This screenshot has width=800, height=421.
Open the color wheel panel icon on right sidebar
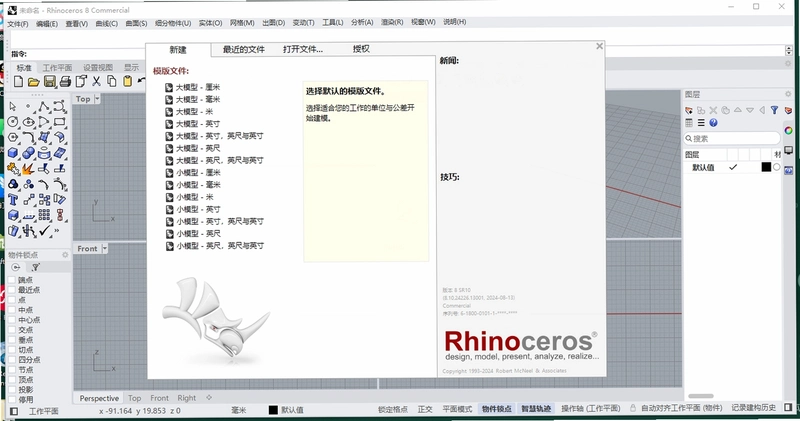coord(789,131)
